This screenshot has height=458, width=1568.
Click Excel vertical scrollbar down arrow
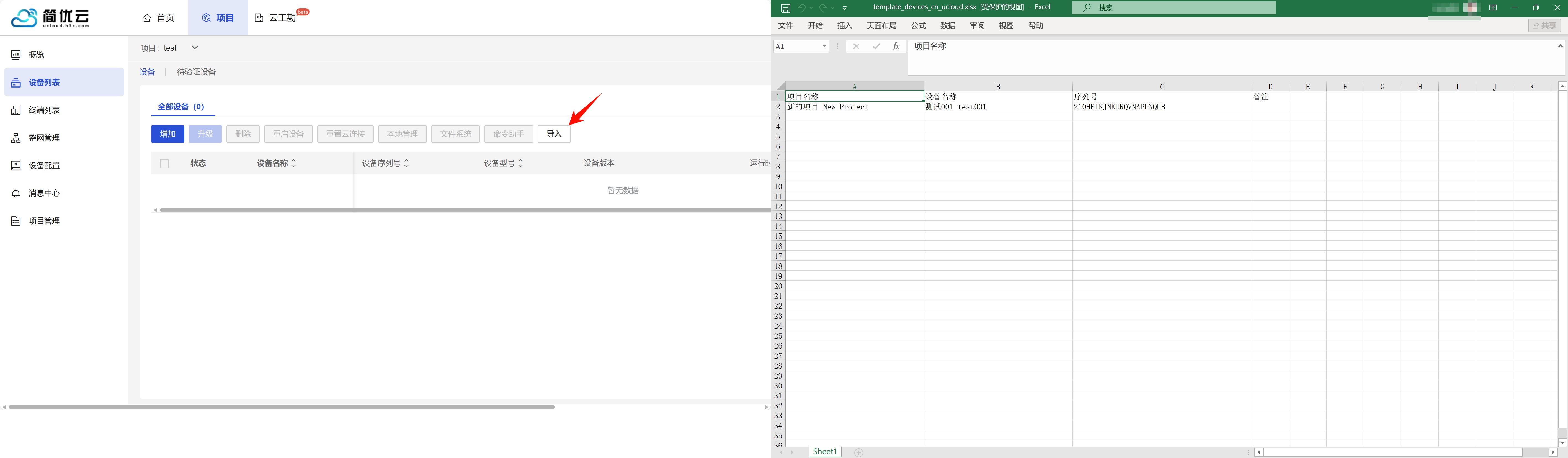[1562, 442]
